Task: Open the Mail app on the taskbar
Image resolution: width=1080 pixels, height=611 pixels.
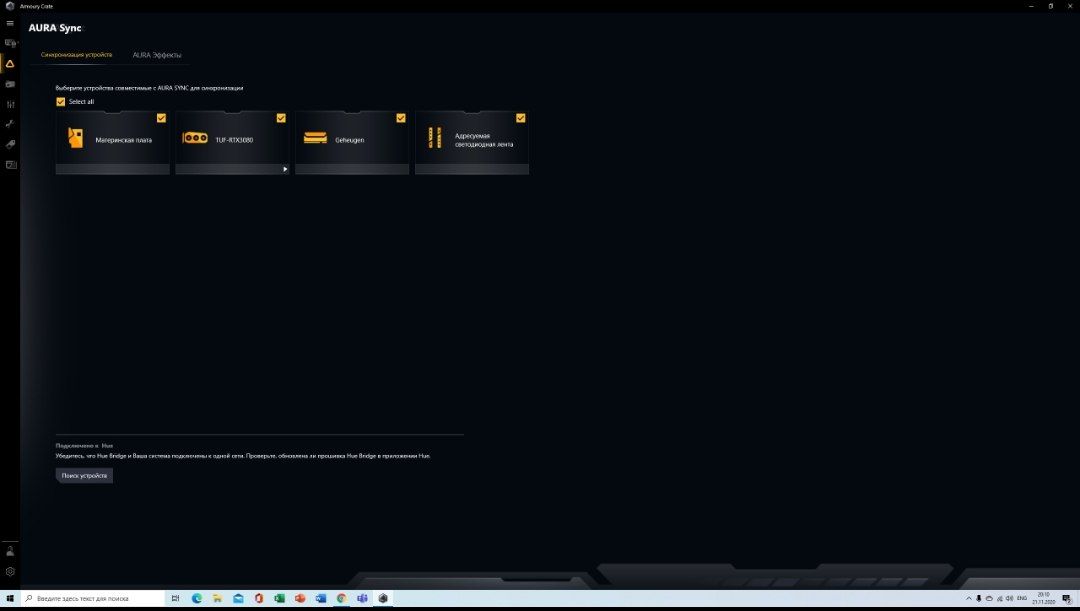Action: [x=238, y=599]
